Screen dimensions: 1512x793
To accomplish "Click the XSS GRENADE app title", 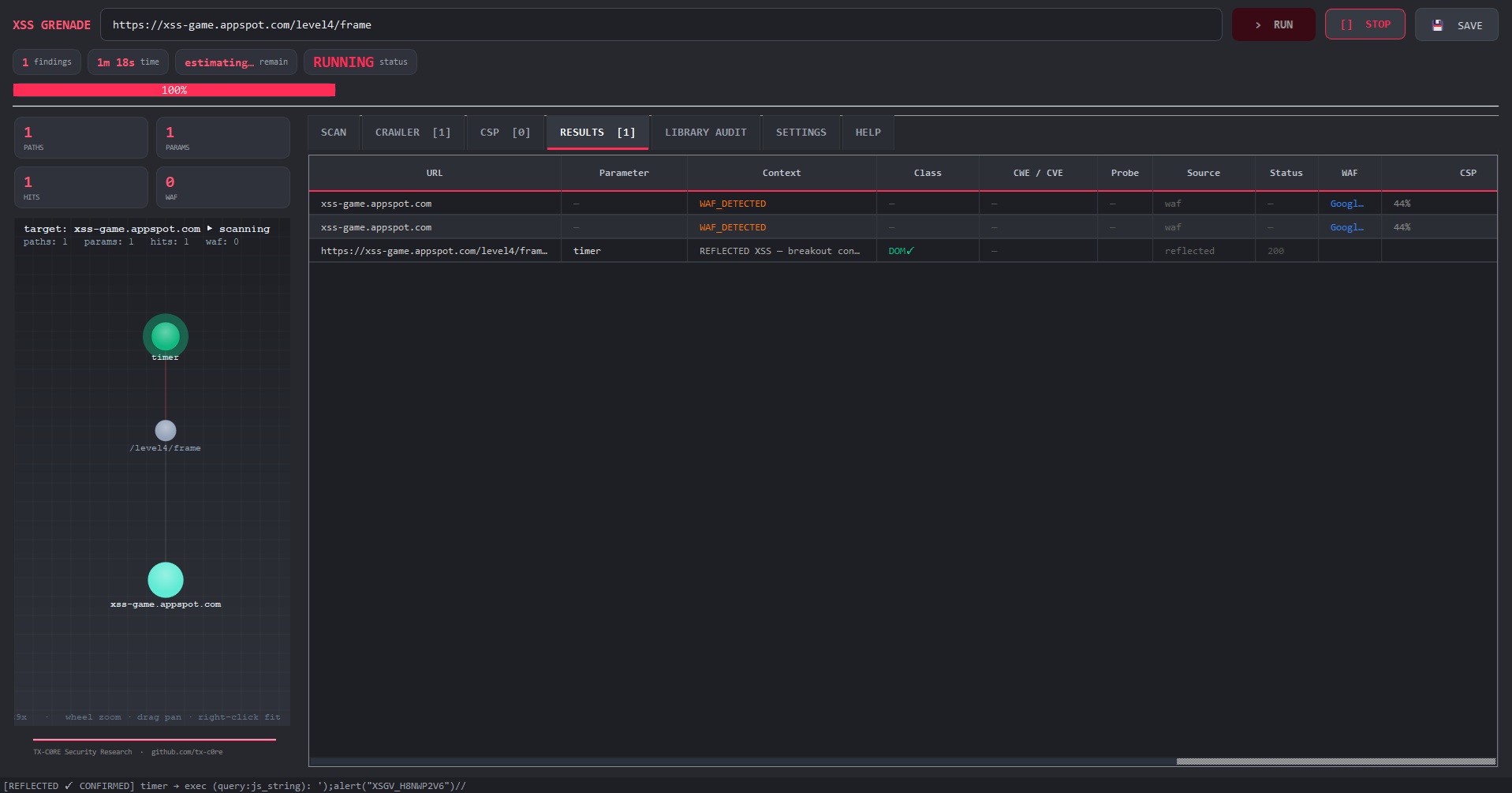I will [x=51, y=25].
